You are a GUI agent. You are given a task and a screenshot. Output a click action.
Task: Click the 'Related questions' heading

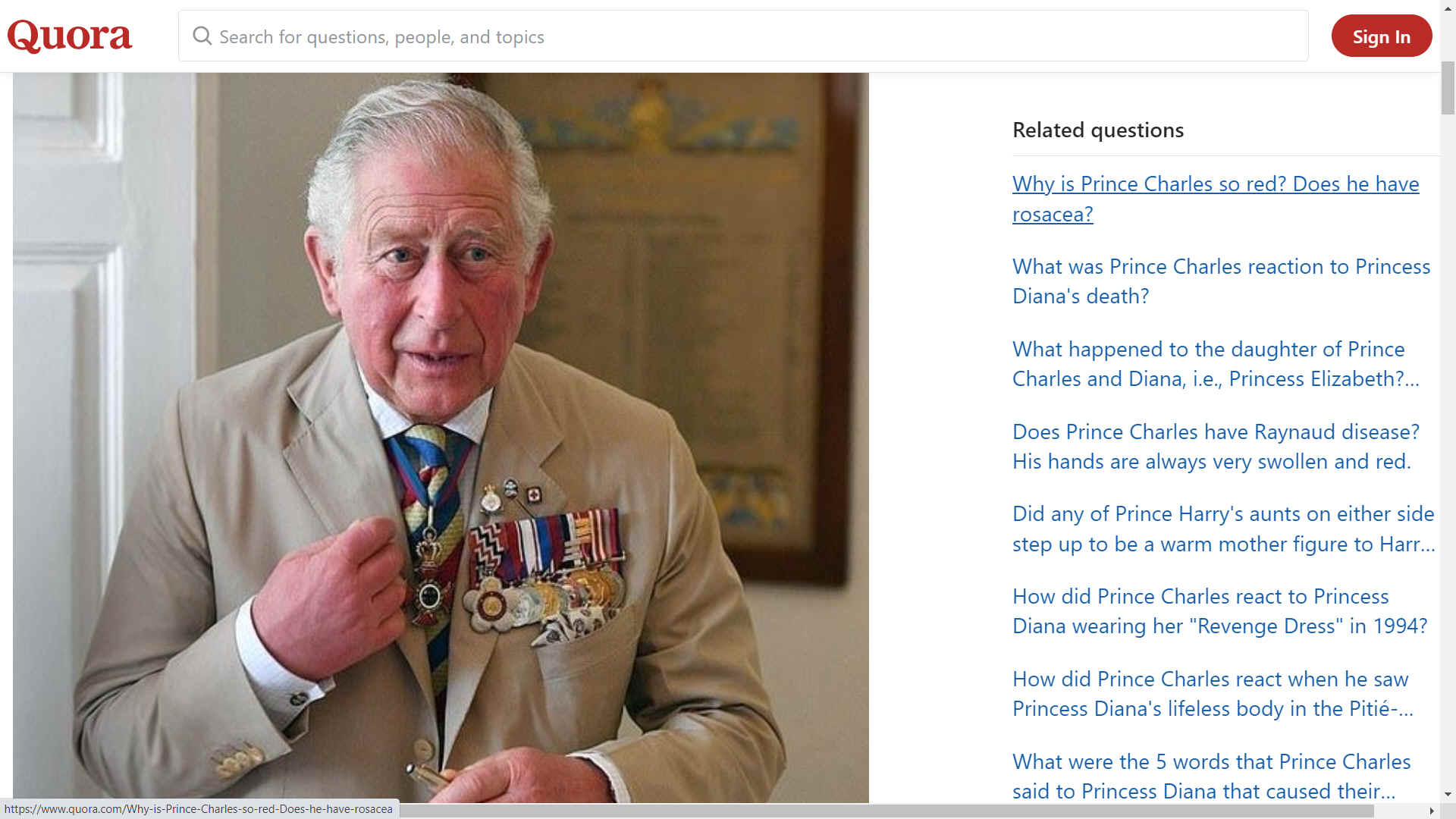tap(1098, 130)
